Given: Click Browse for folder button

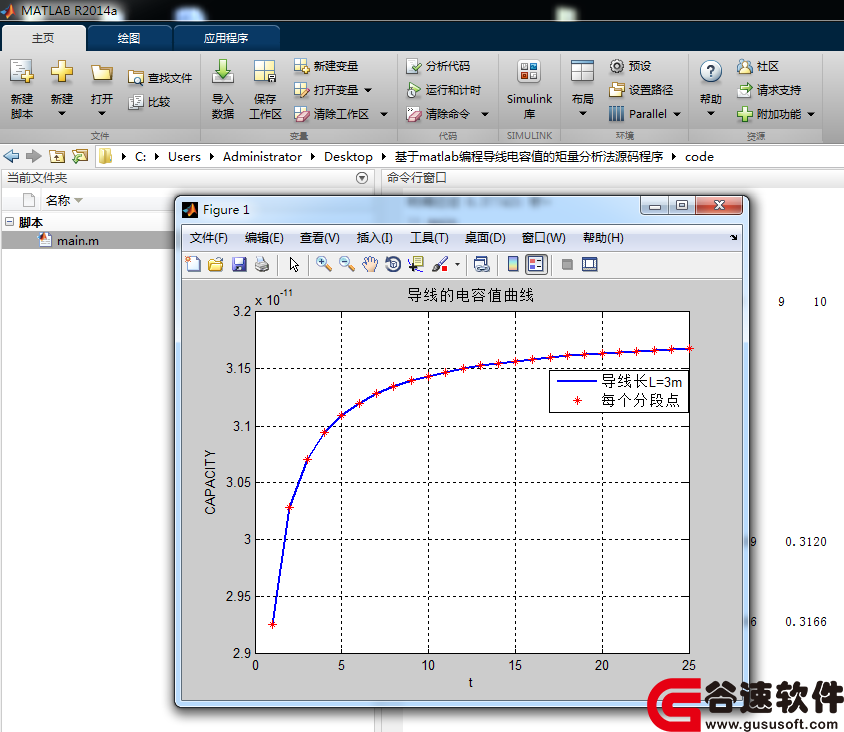Looking at the screenshot, I should click(x=80, y=157).
